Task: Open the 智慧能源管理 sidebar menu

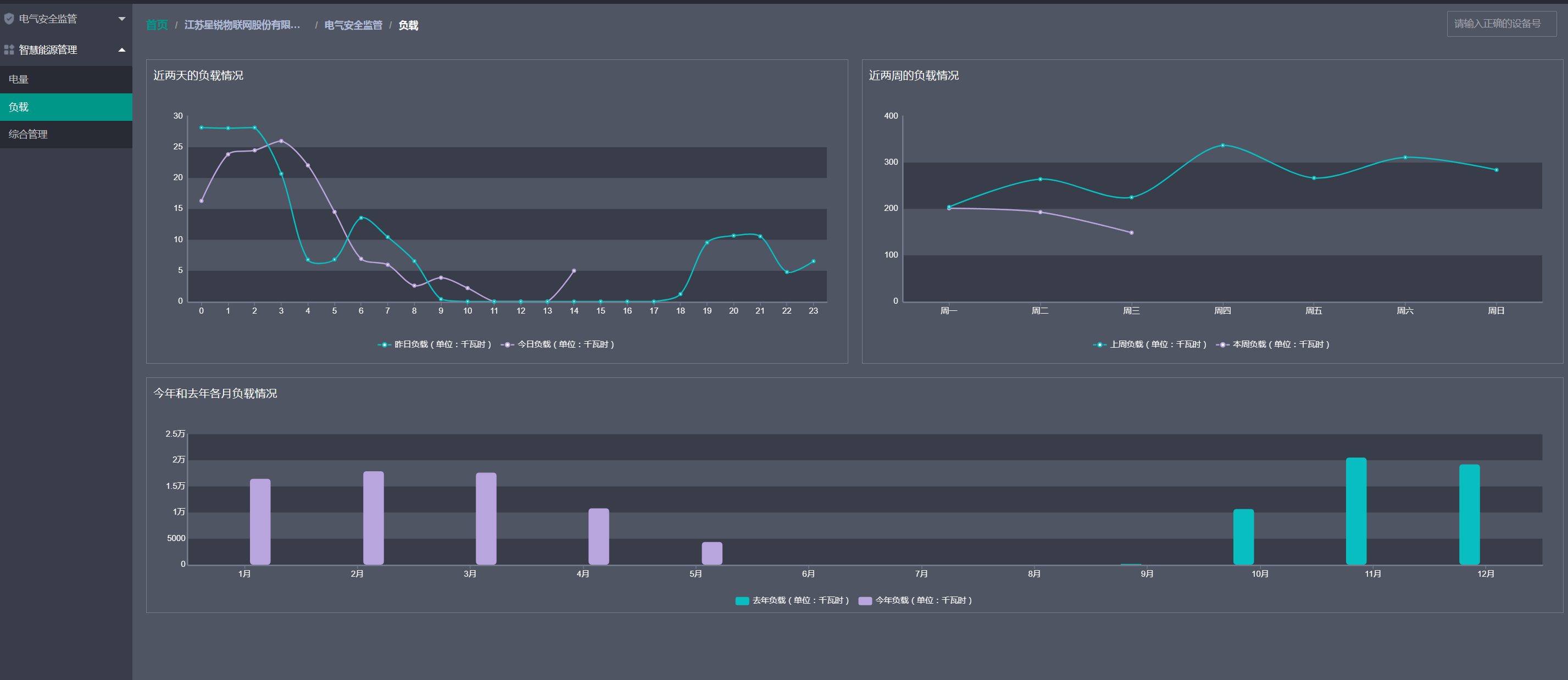Action: click(66, 50)
